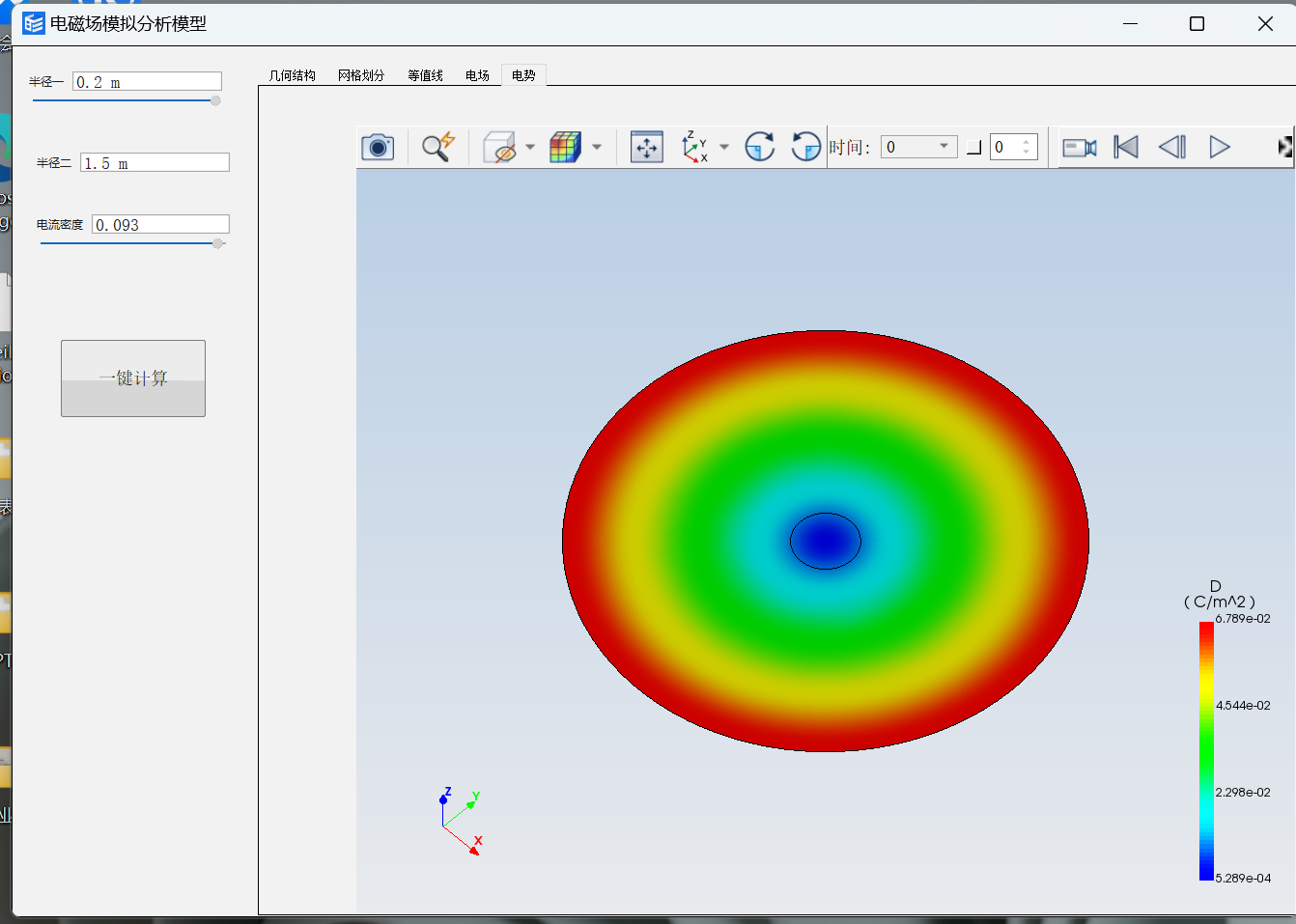The width and height of the screenshot is (1296, 924).
Task: Switch to the 网格划分 tab
Action: [361, 75]
